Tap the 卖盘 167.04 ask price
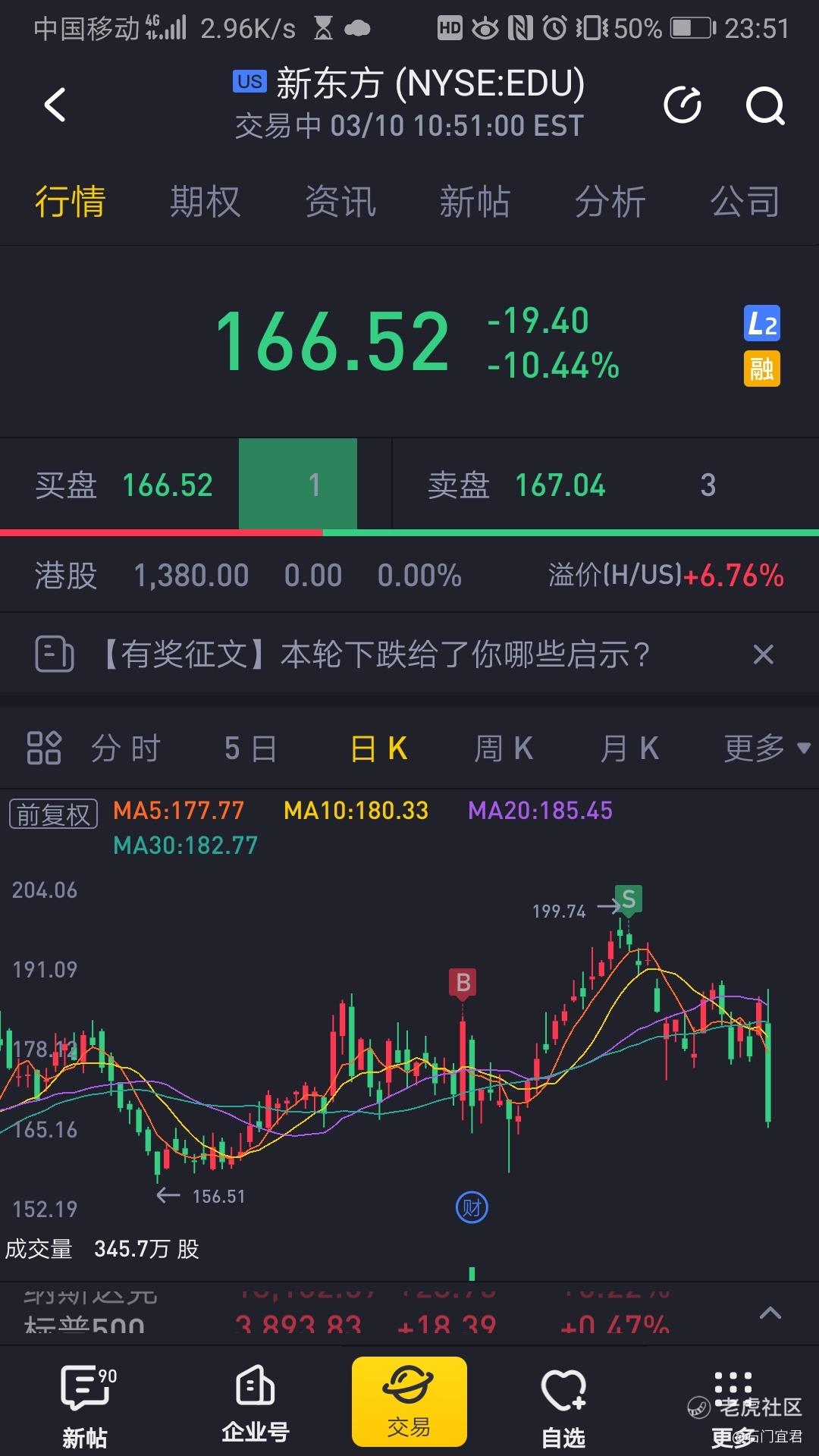This screenshot has width=819, height=1456. [560, 485]
